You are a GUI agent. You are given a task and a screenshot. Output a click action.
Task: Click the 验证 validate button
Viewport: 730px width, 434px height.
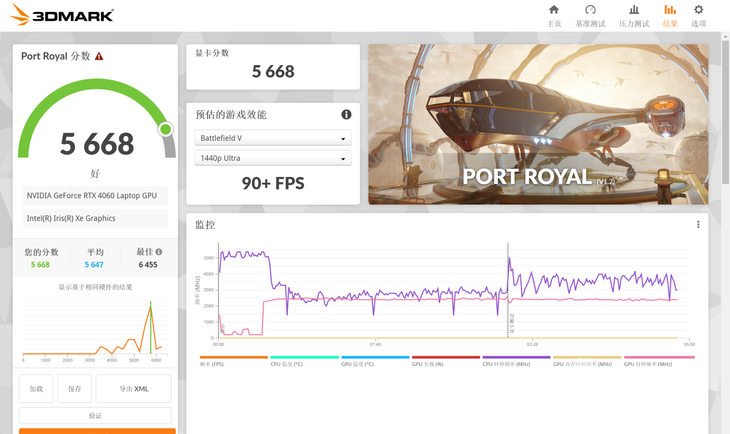[95, 415]
